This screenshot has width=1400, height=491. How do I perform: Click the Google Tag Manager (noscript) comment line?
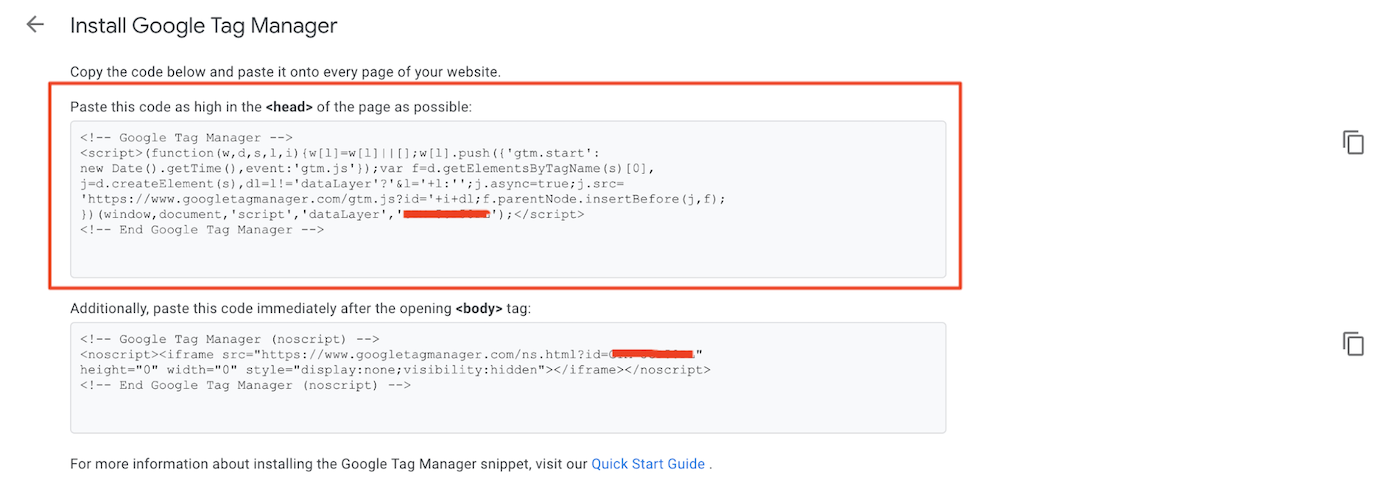tap(230, 339)
